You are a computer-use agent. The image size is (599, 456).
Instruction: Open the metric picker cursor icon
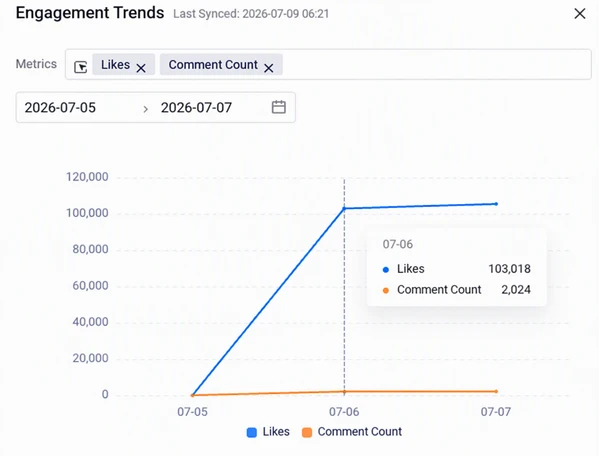tap(81, 67)
